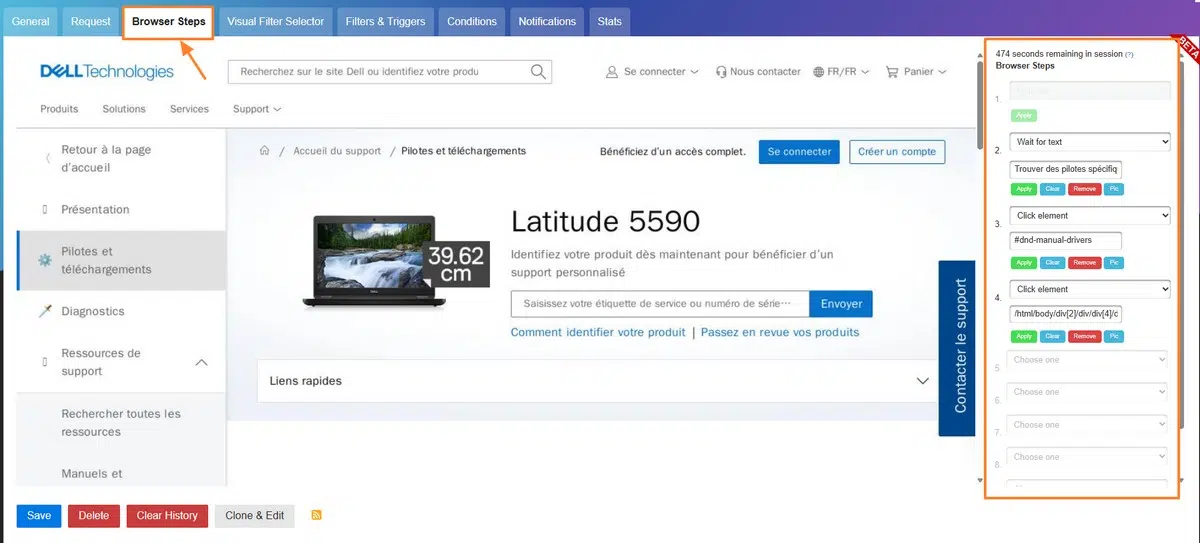Open step 2 Wait for text dropdown
1200x543 pixels.
(x=1090, y=142)
